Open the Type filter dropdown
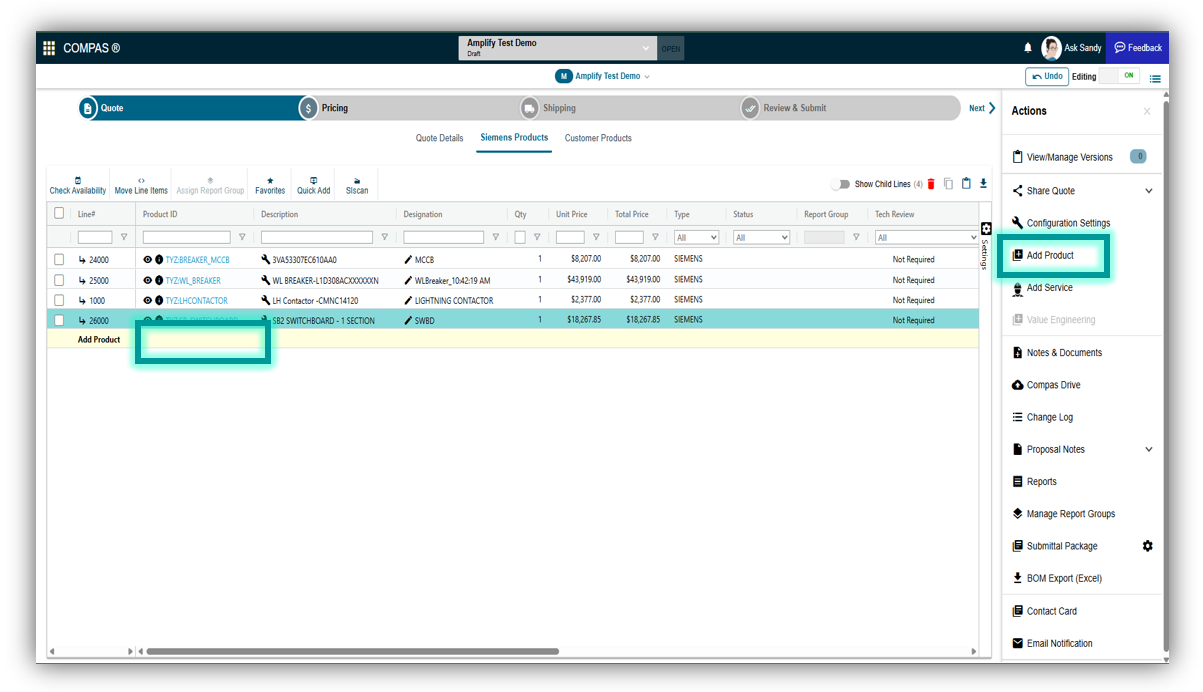This screenshot has width=1203, height=692. click(696, 237)
